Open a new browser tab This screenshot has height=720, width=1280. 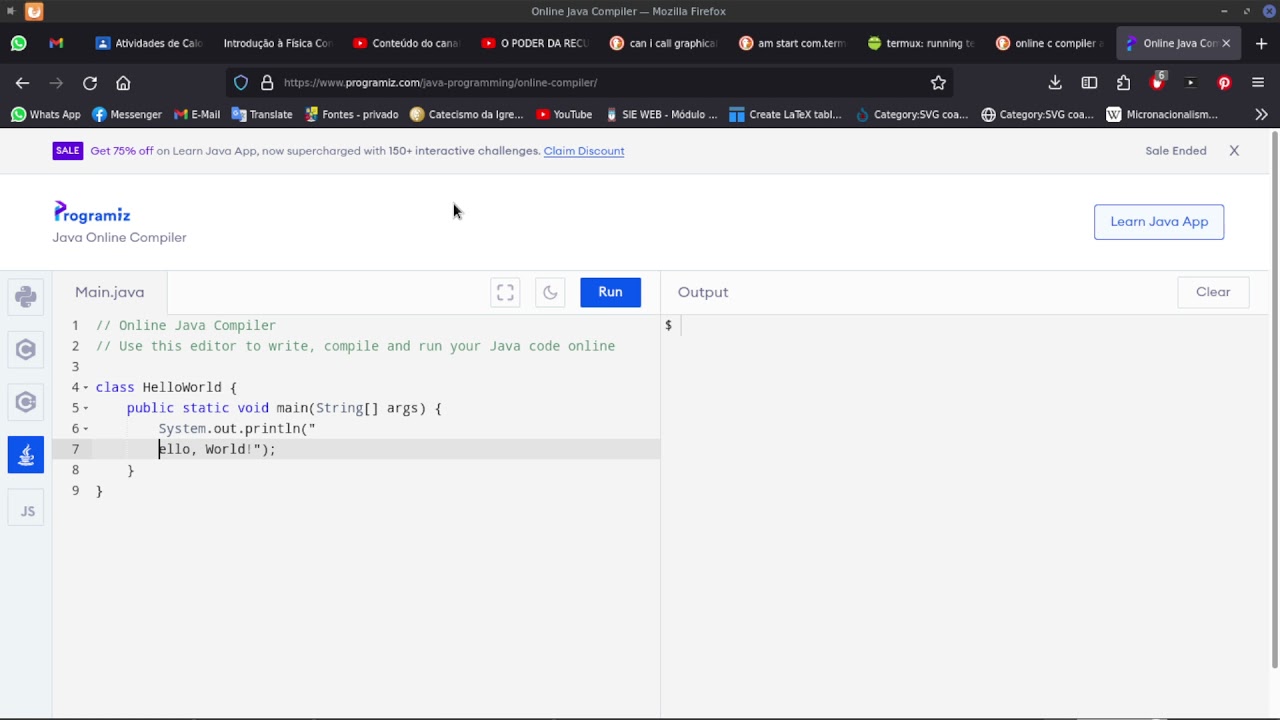pyautogui.click(x=1261, y=43)
